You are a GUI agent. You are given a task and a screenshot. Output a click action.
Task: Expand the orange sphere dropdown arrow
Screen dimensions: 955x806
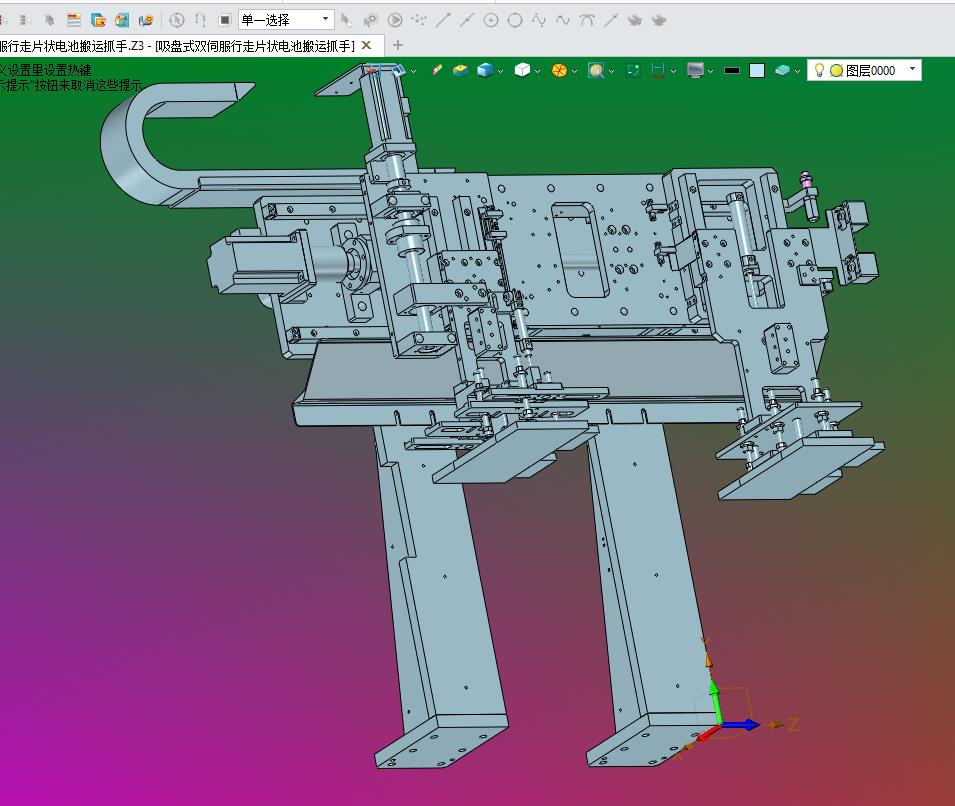point(574,71)
